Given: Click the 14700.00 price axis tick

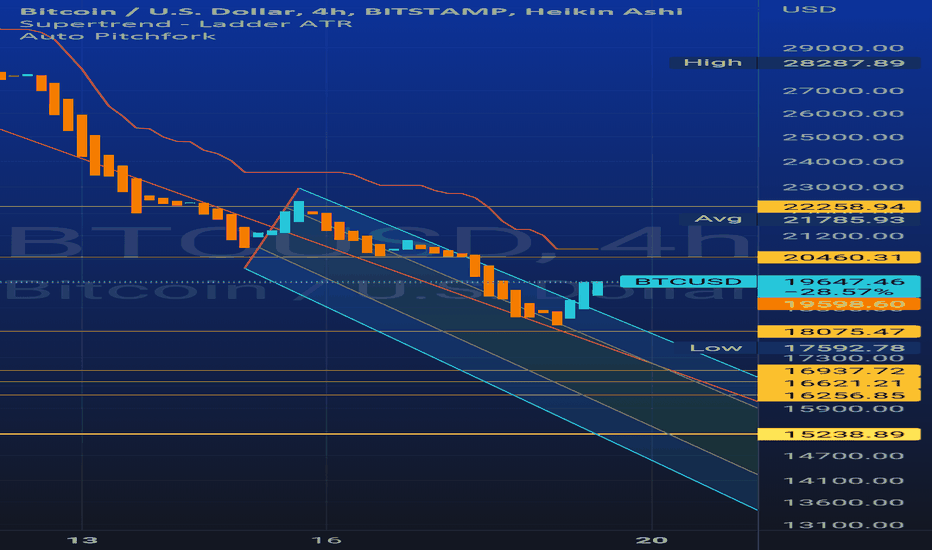Looking at the screenshot, I should (x=843, y=457).
